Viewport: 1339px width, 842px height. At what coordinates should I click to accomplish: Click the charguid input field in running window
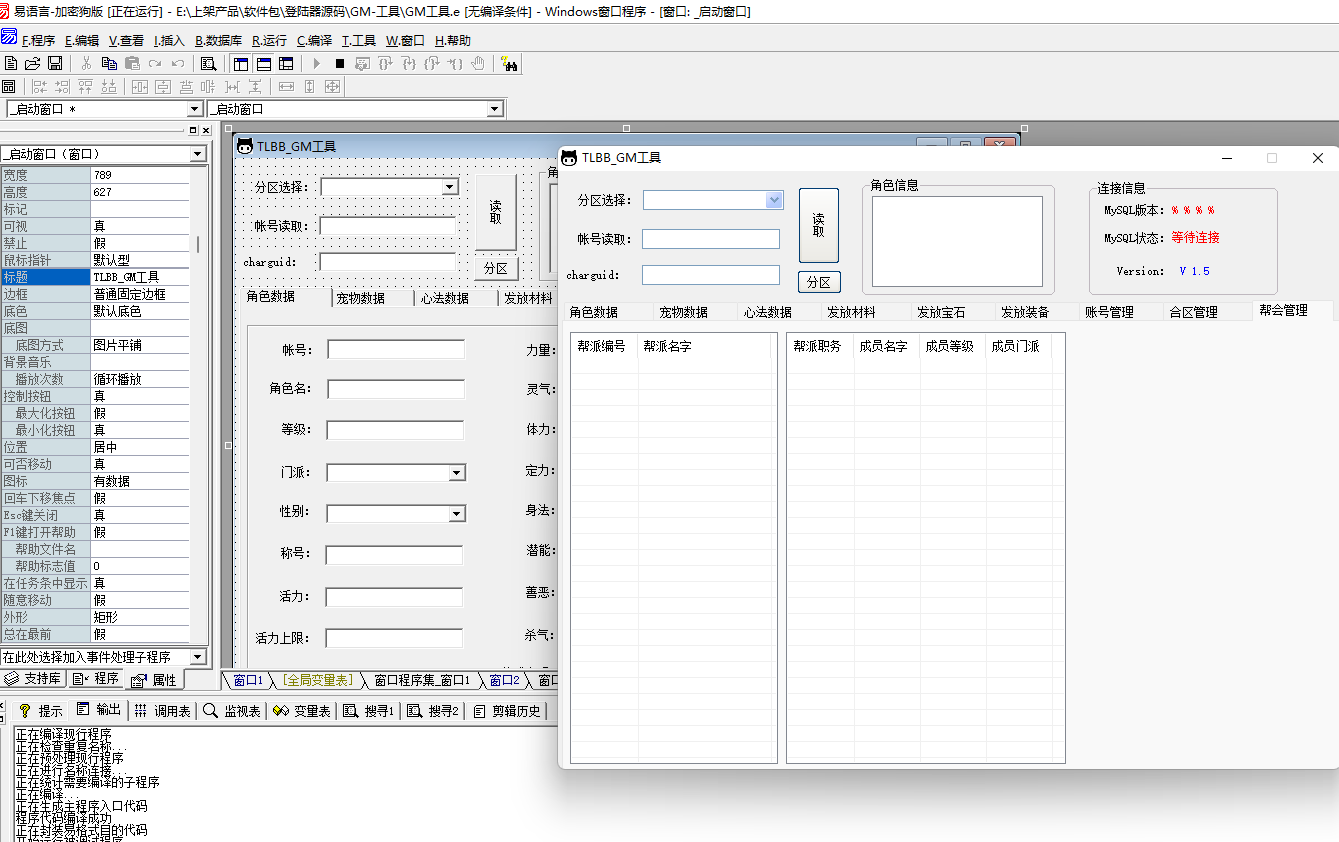[x=710, y=275]
